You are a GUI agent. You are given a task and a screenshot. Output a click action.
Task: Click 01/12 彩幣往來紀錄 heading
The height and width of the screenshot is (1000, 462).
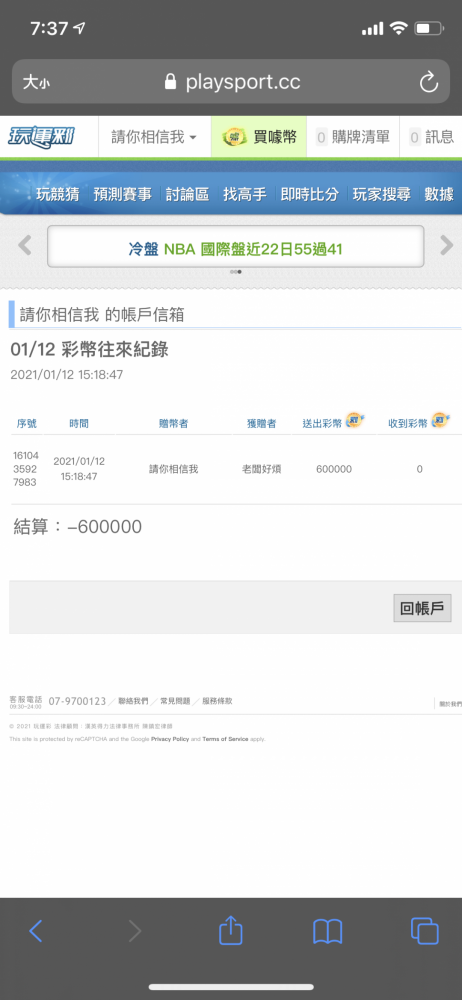89,349
